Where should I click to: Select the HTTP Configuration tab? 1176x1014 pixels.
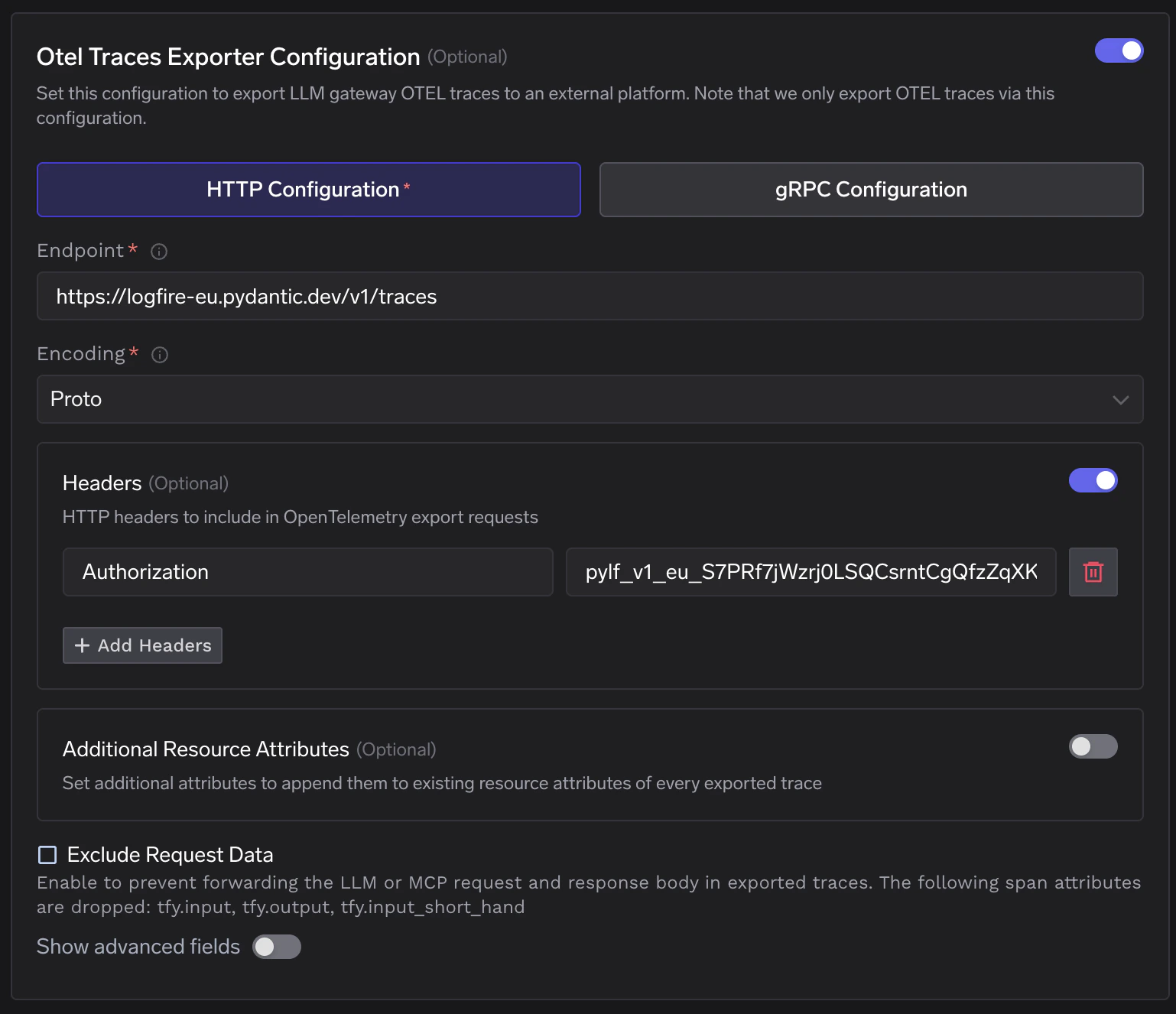point(309,190)
